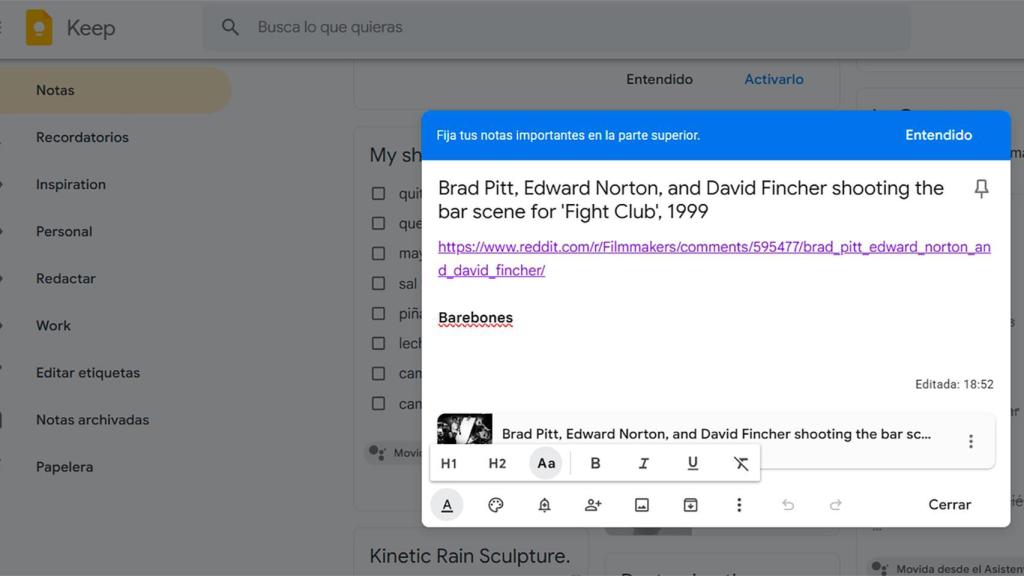The image size is (1024, 576).
Task: Clear formatting with the strikethrough-A icon
Action: tap(741, 463)
